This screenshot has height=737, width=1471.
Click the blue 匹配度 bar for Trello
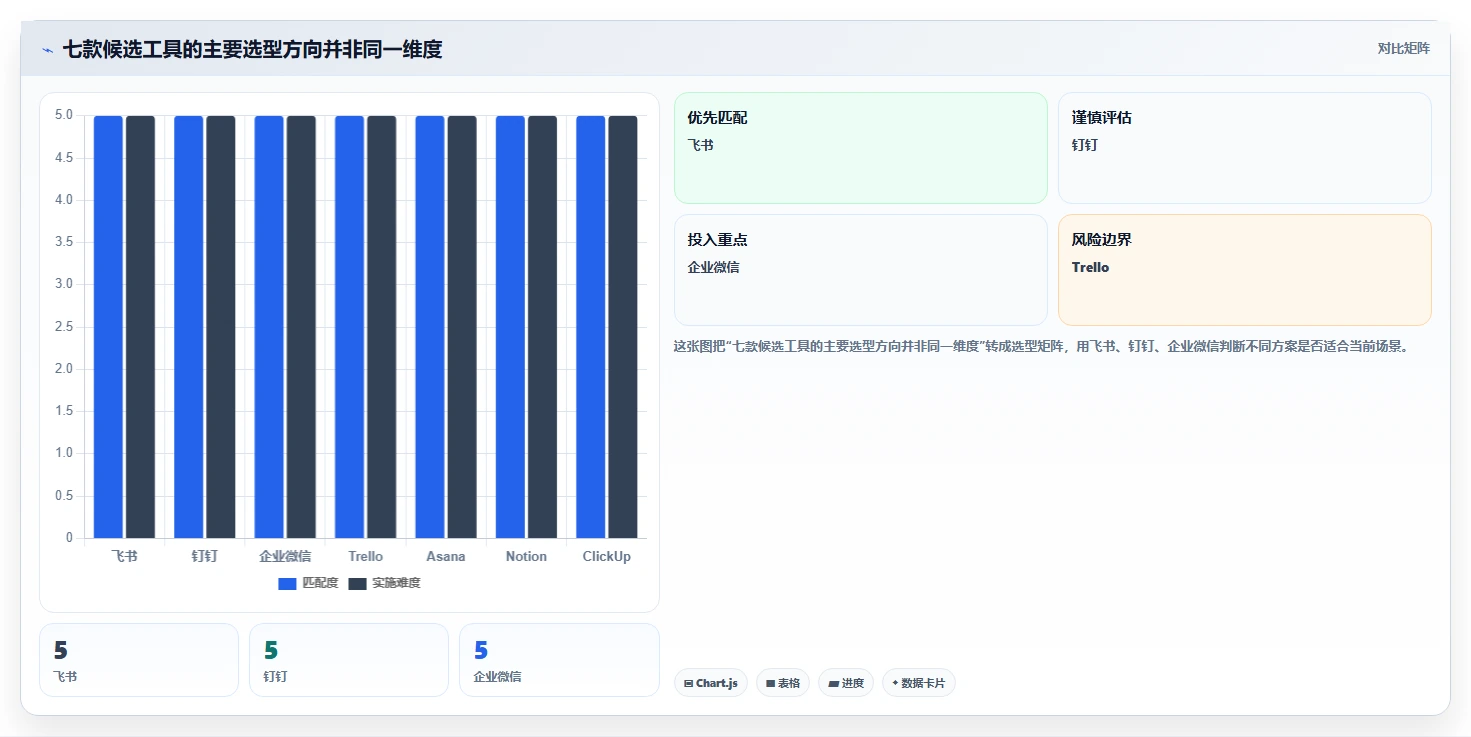[350, 327]
